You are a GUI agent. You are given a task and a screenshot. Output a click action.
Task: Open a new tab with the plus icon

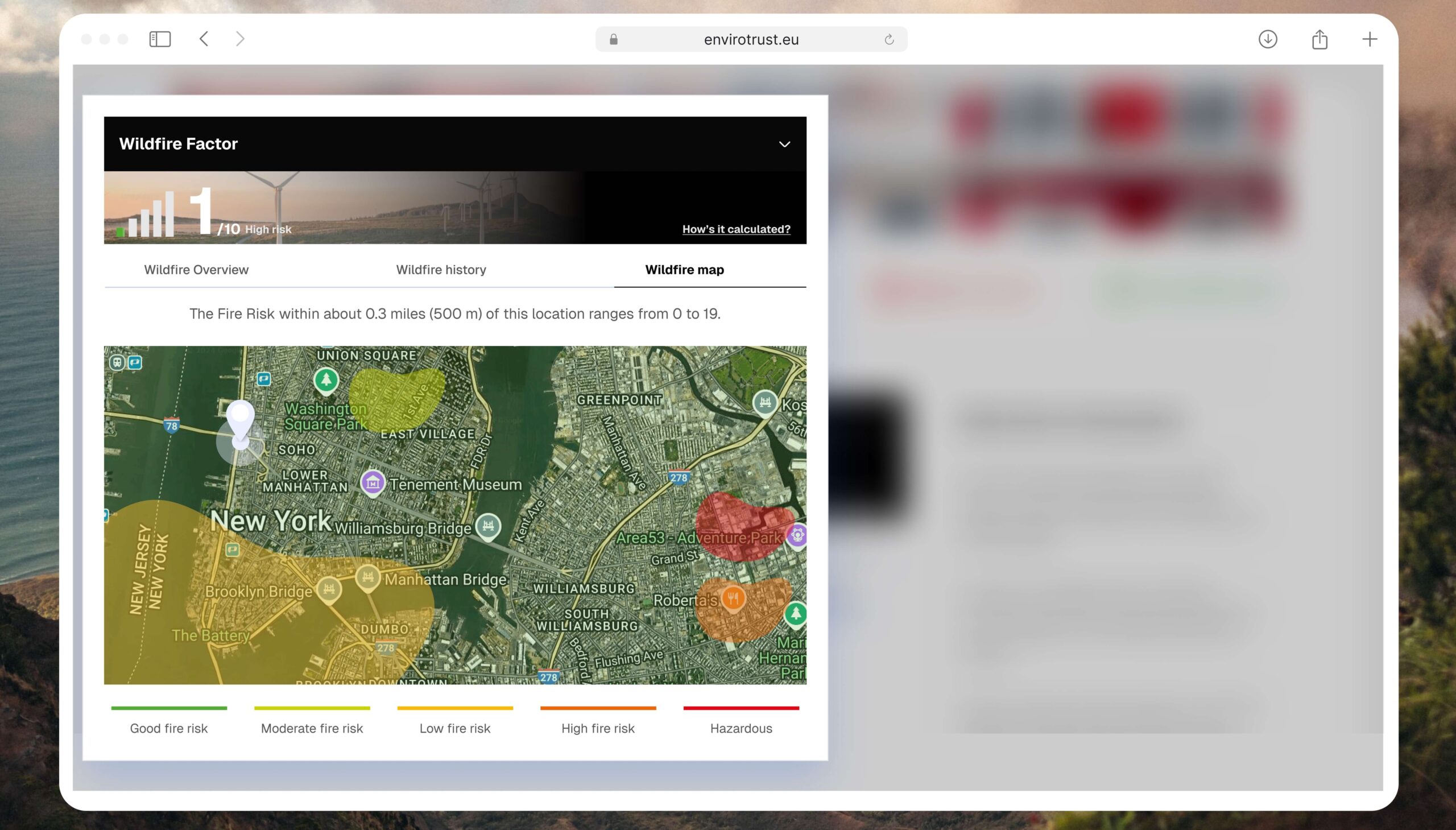coord(1369,39)
